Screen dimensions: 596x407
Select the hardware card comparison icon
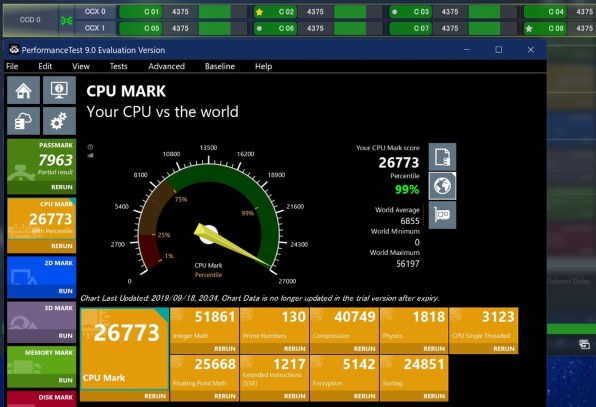[x=442, y=215]
